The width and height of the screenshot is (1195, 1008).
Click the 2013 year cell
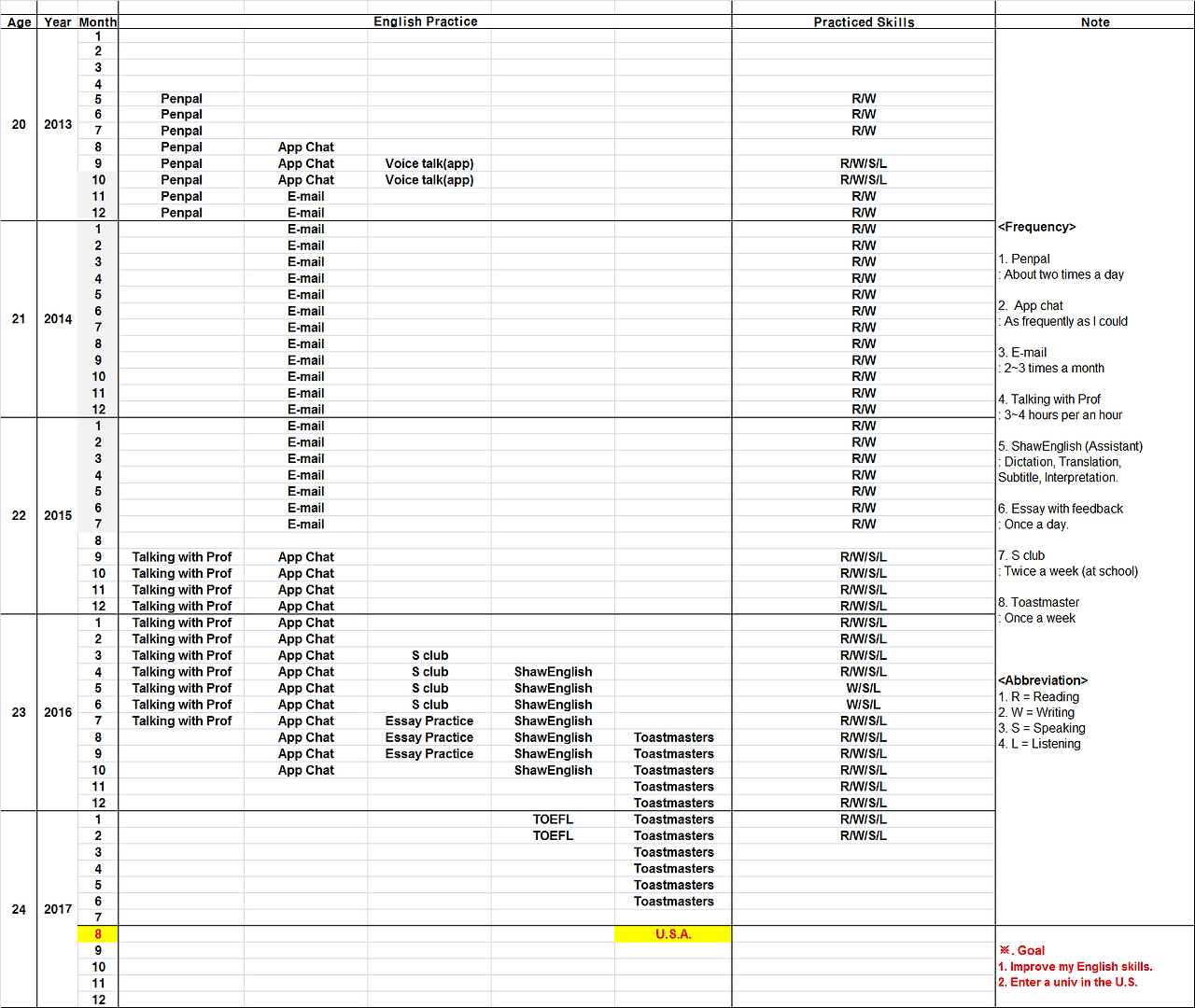pos(58,124)
